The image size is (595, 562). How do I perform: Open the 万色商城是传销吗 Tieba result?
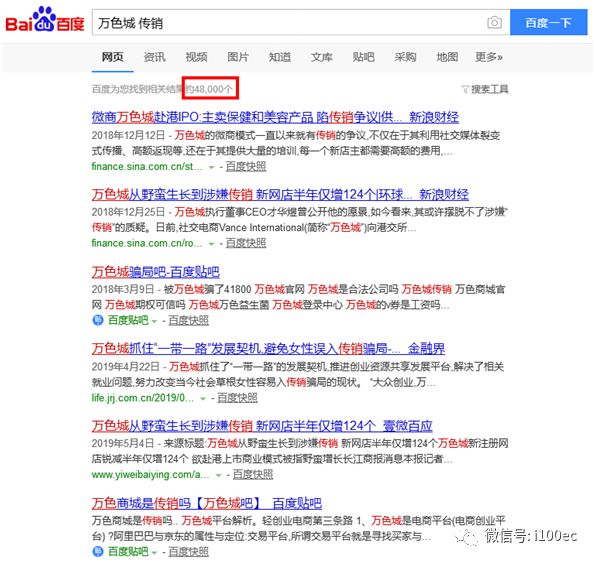(206, 503)
